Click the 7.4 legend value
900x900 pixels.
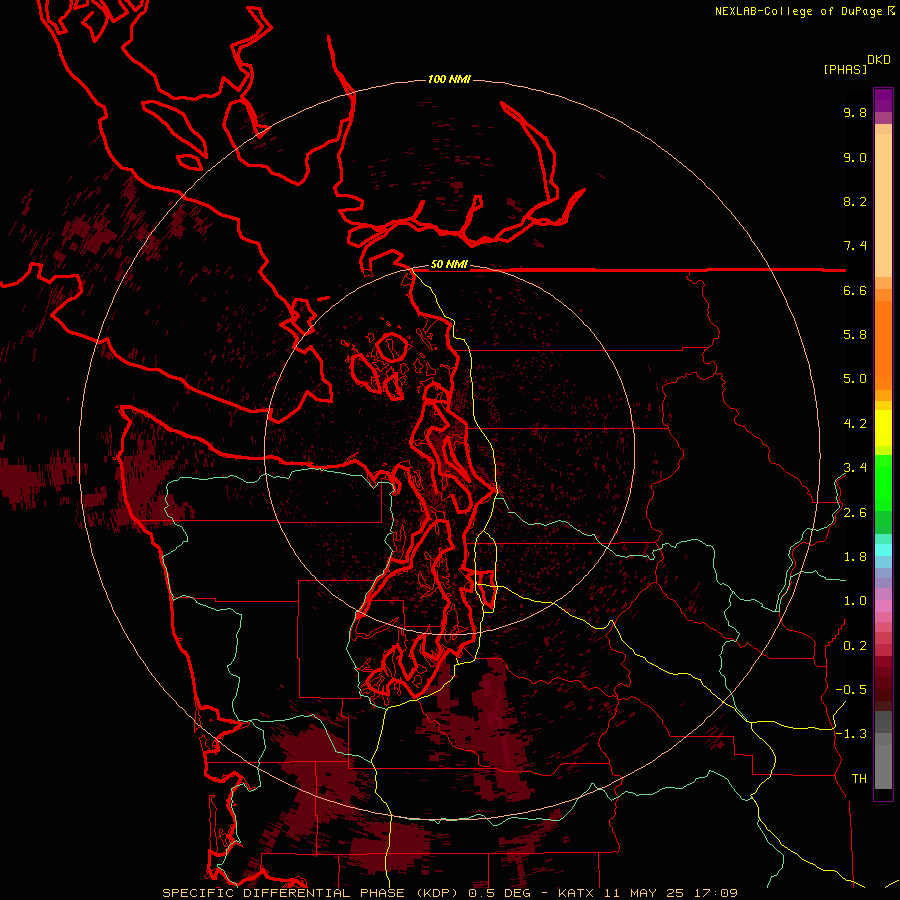(855, 246)
